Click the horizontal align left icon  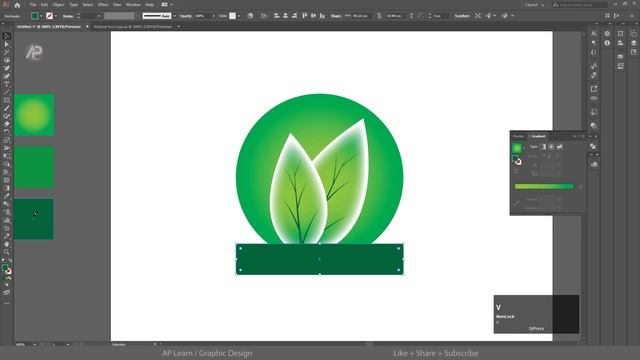point(277,16)
